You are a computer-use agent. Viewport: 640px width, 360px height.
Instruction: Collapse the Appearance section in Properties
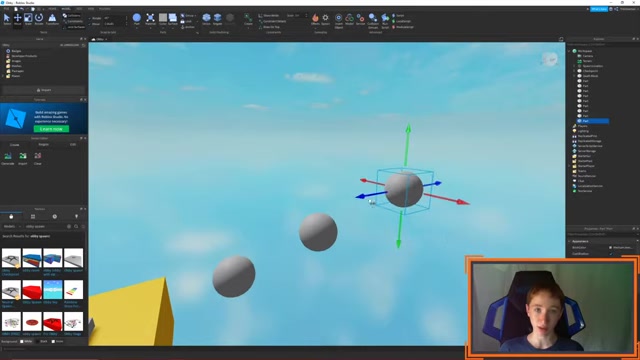click(x=569, y=241)
